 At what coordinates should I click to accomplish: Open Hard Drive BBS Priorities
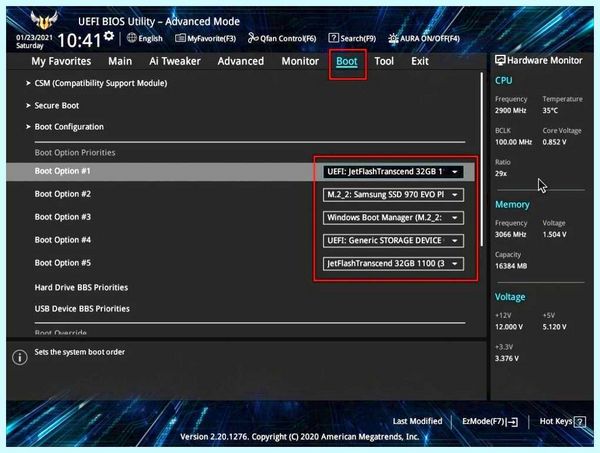tap(81, 287)
